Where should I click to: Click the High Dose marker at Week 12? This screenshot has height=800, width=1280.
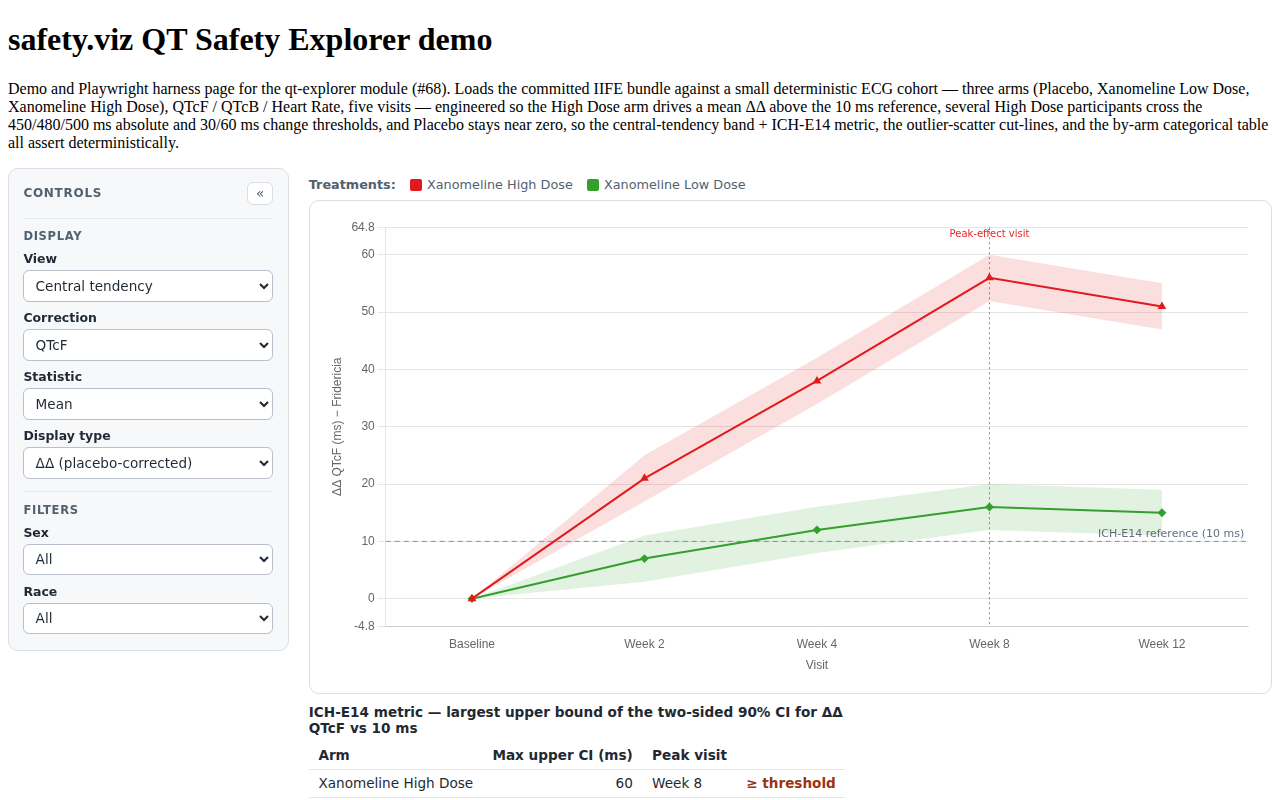1162,306
